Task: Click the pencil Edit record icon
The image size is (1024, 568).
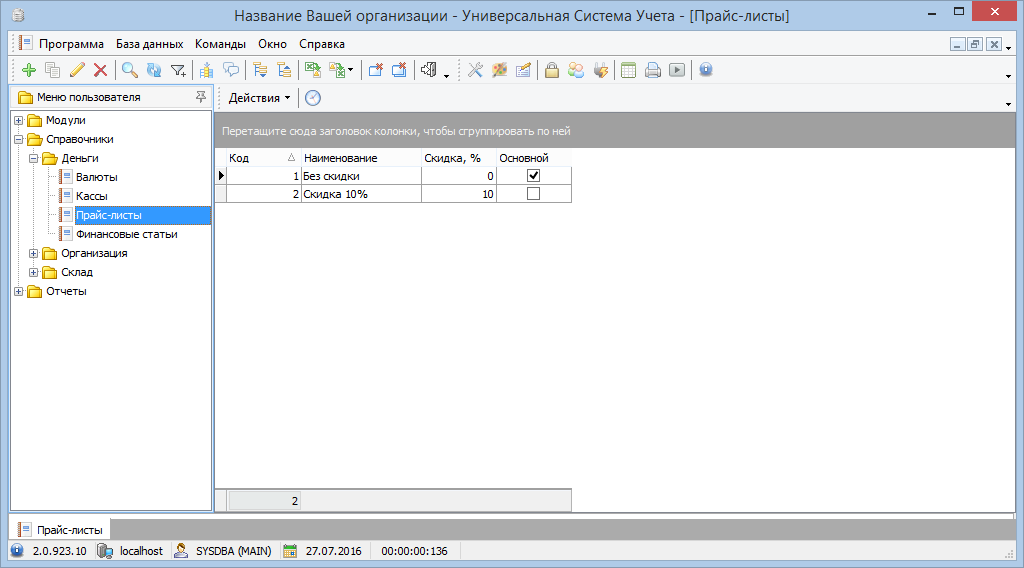Action: (77, 70)
